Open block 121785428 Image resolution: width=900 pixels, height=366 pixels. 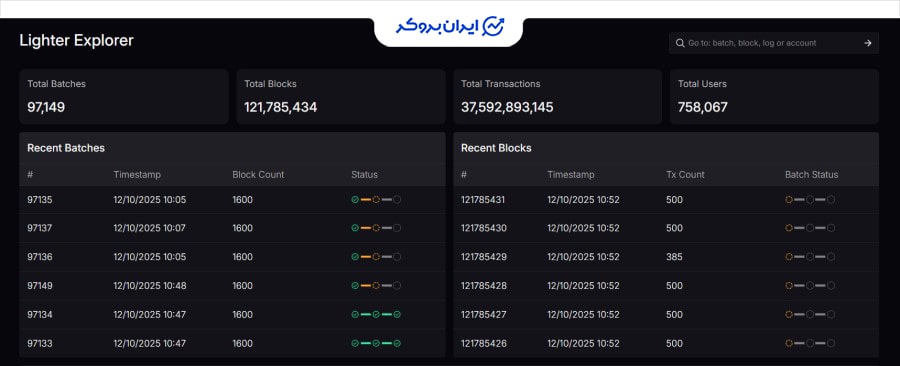coord(484,286)
